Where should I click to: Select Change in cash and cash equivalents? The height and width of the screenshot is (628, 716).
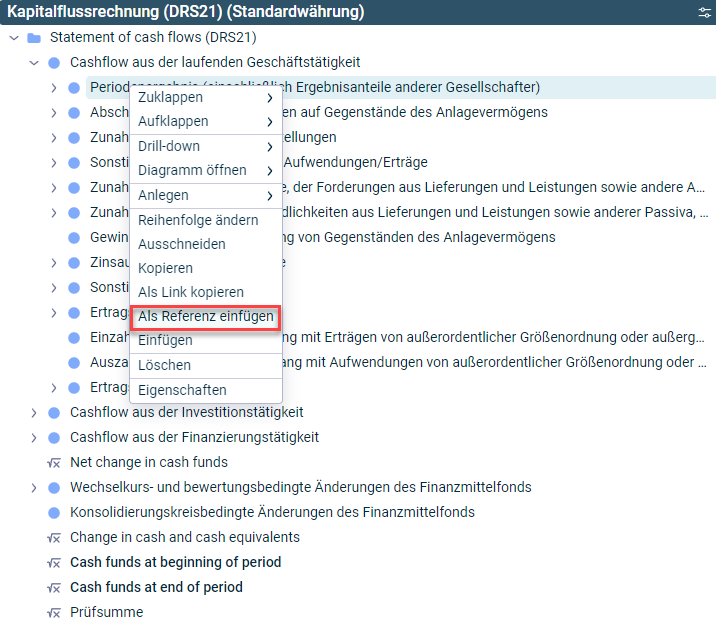tap(185, 538)
